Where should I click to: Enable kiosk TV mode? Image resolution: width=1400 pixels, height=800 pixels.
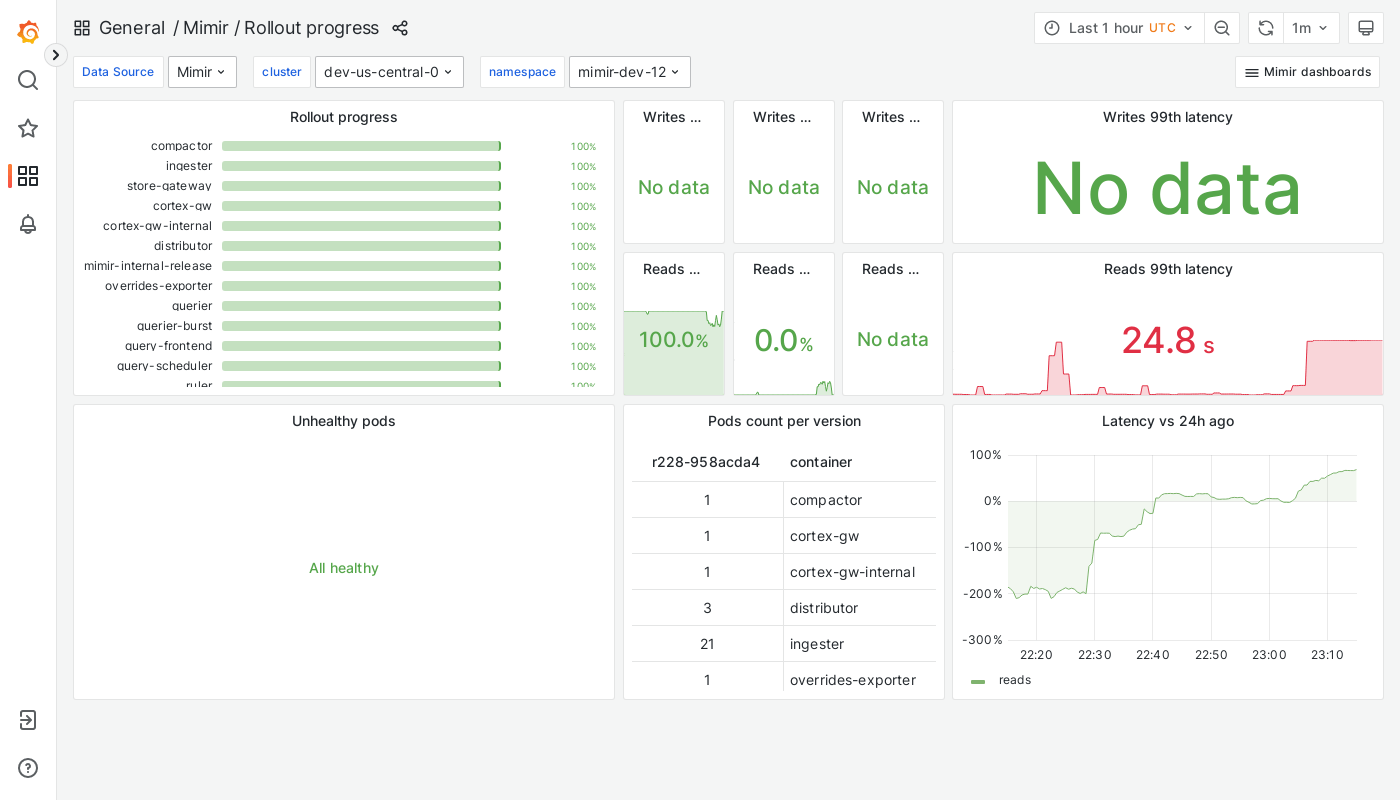[x=1366, y=28]
